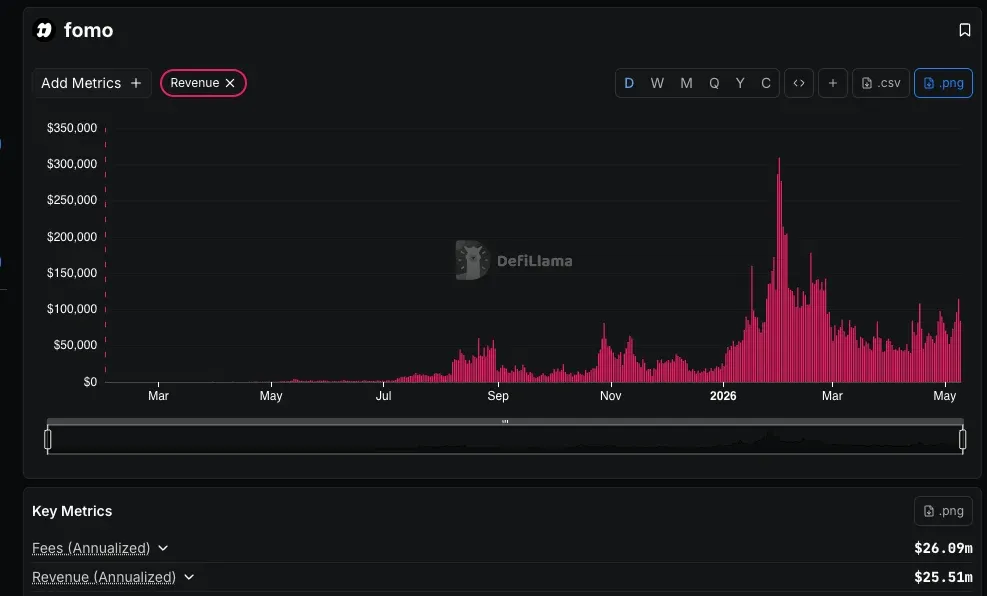Export Key Metrics as .png

943,511
